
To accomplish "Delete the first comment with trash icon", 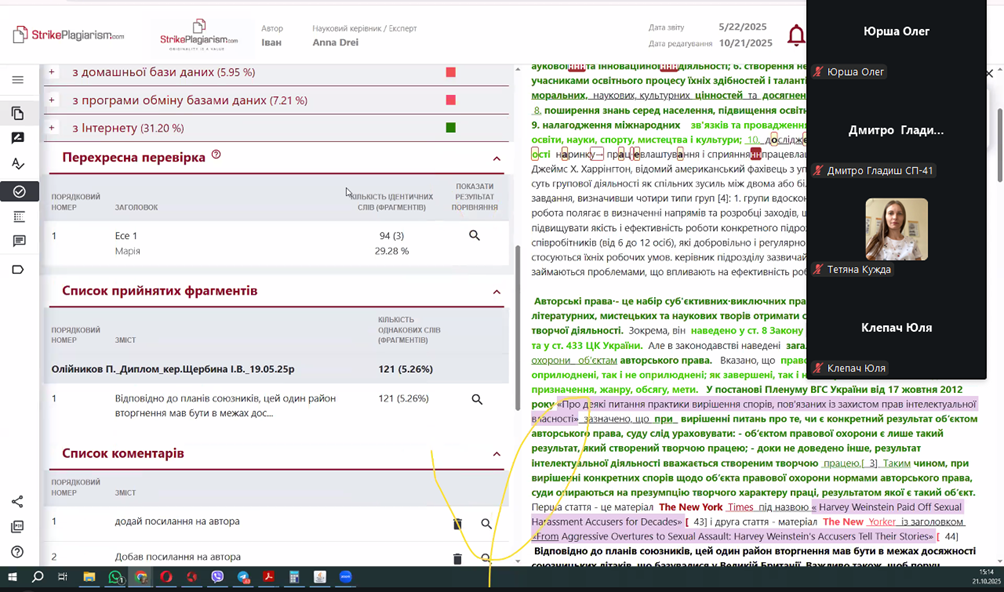I will (x=457, y=523).
